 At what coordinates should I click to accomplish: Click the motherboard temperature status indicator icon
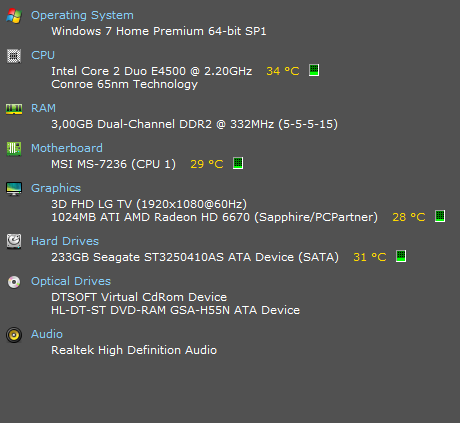pyautogui.click(x=238, y=163)
